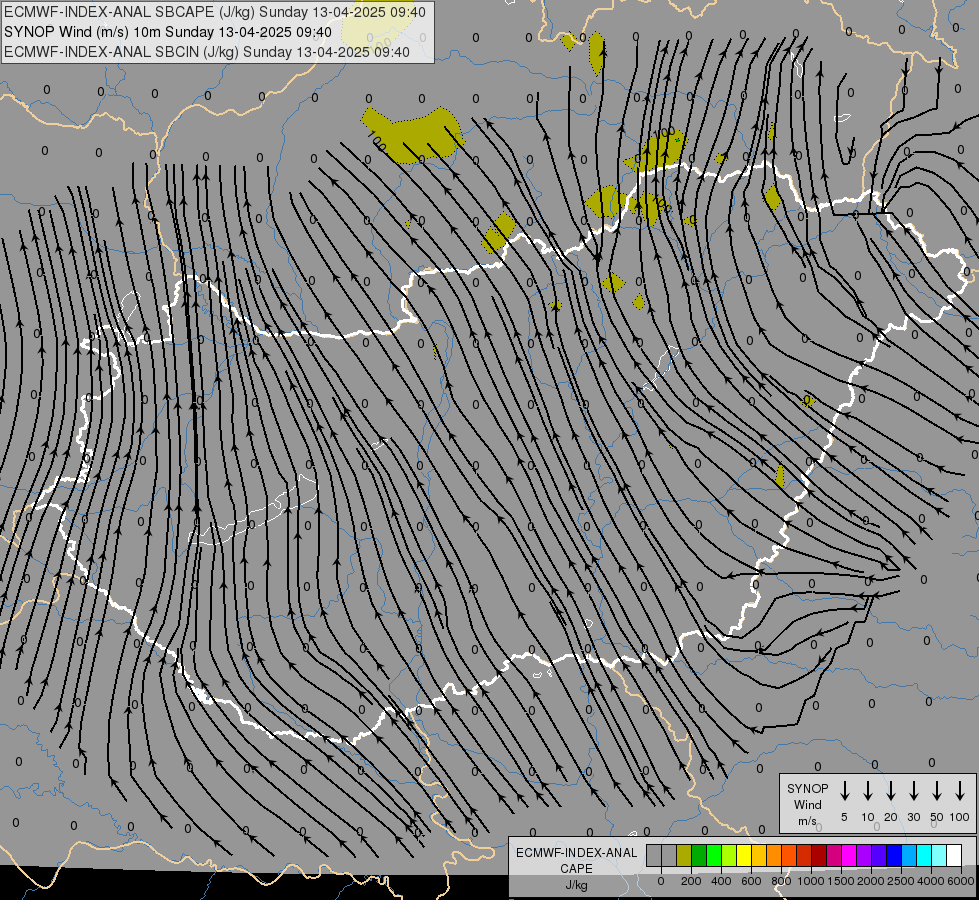Image resolution: width=979 pixels, height=900 pixels.
Task: Click the wind arrow above 100 in wind legend
Action: coord(960,791)
